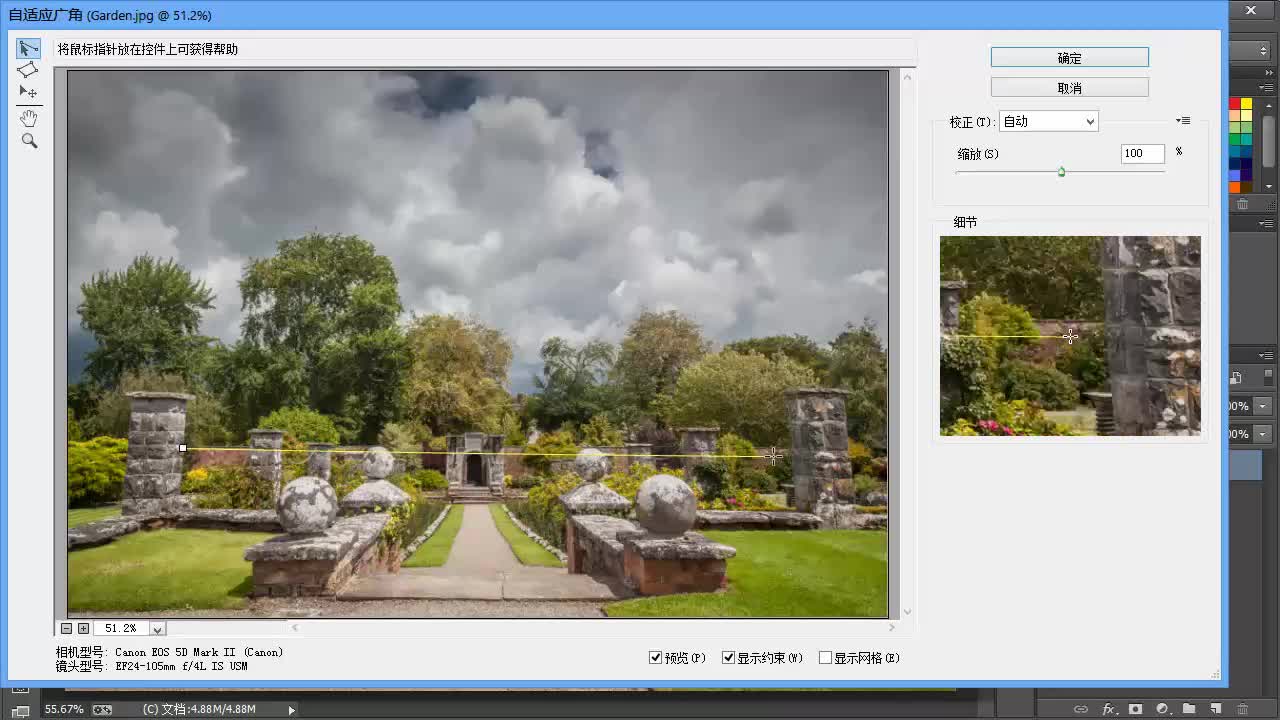Viewport: 1280px width, 720px height.
Task: Click the 细节 detail panel header
Action: pyautogui.click(x=965, y=223)
